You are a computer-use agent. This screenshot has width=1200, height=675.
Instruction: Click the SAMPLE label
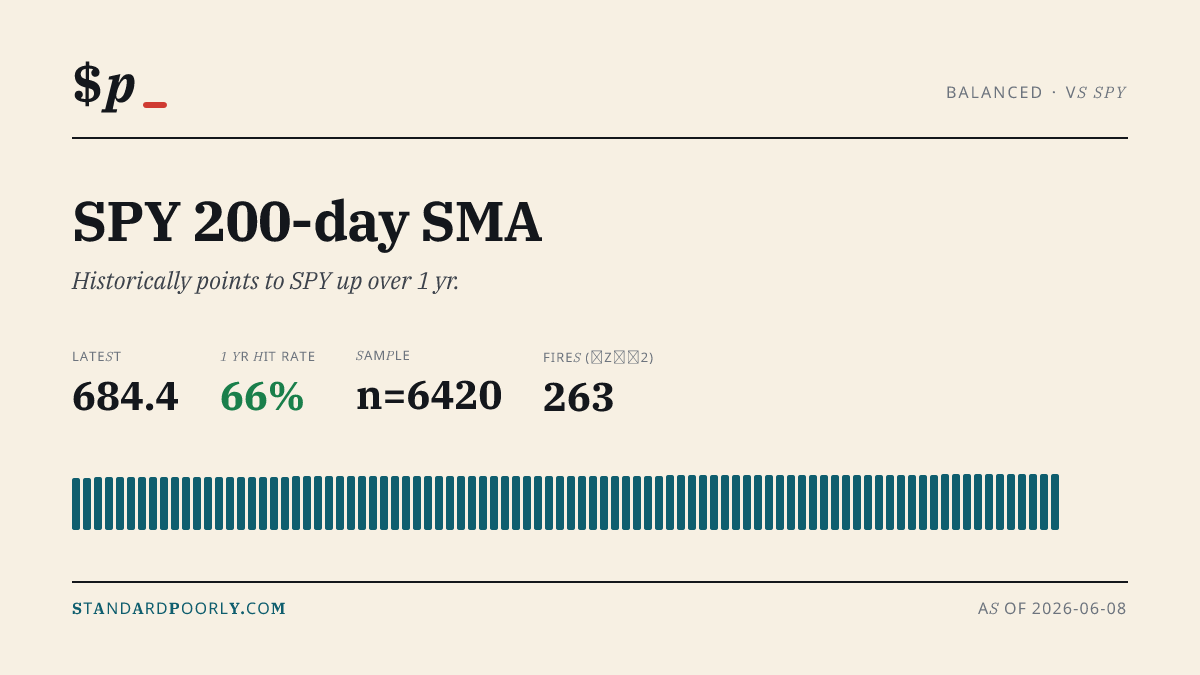tap(383, 356)
